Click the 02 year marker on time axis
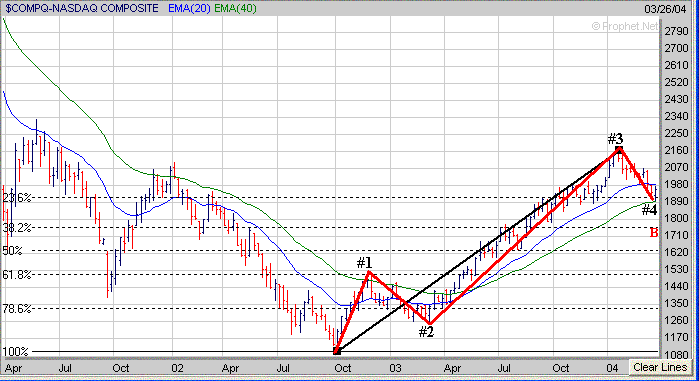Viewport: 699px width, 381px height. coord(177,369)
